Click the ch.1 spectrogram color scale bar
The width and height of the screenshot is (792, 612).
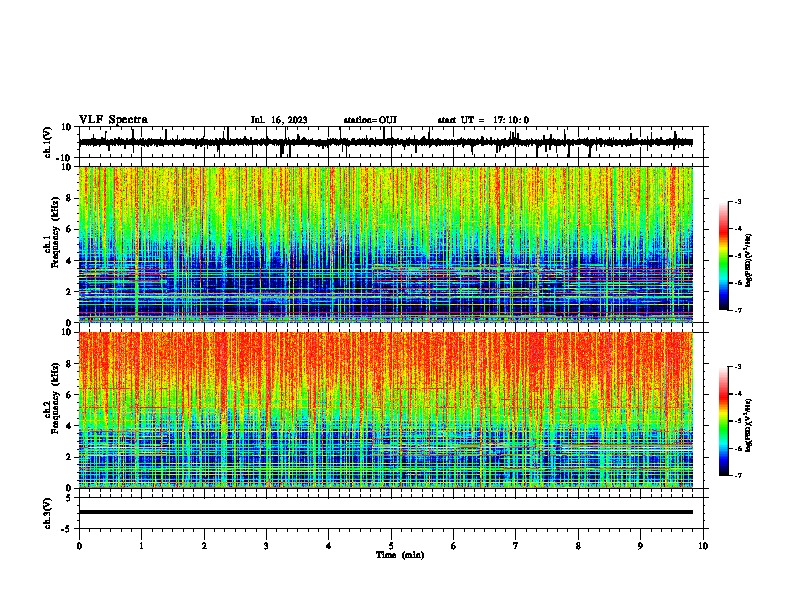point(723,256)
